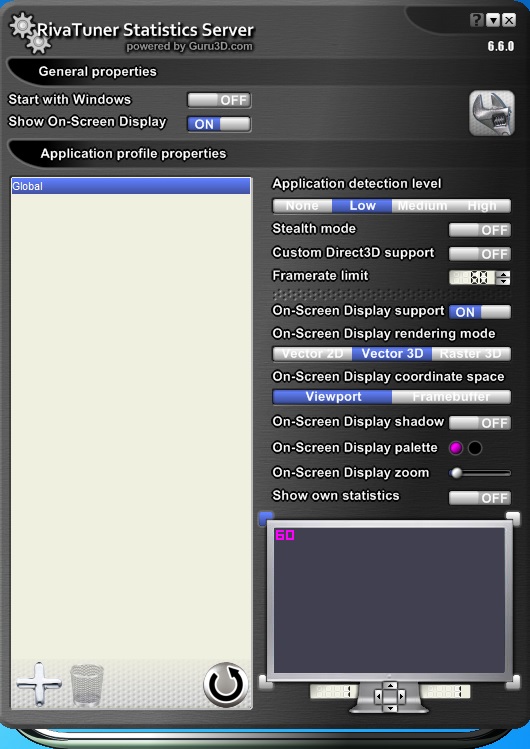Viewport: 530px width, 749px height.
Task: Close the RivaTuner window
Action: tap(509, 20)
